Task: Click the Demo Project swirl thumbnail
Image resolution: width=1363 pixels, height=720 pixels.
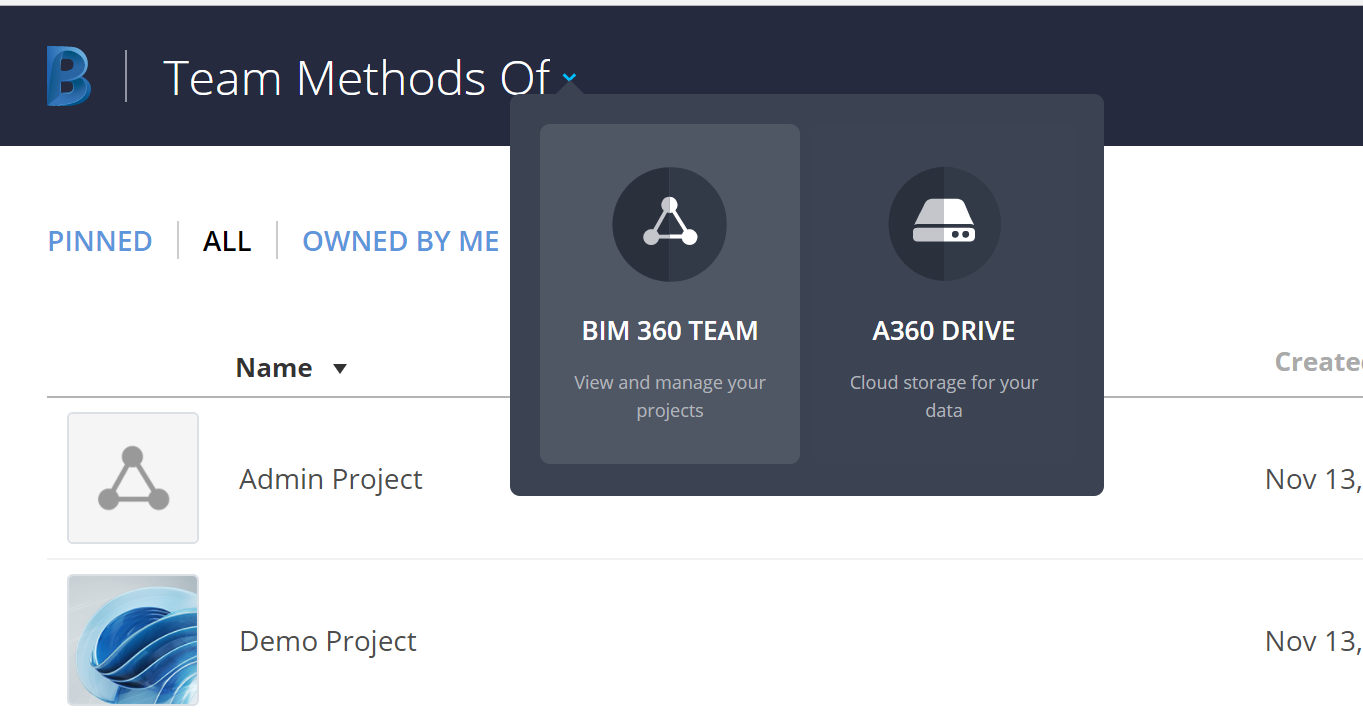Action: click(132, 640)
